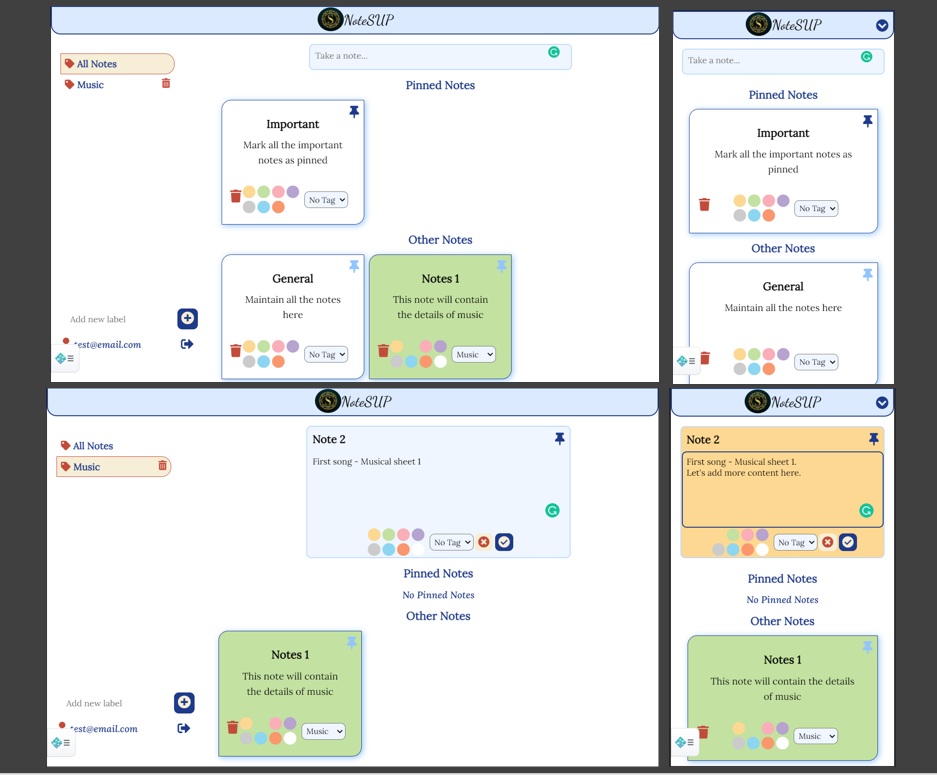Select the non-highlighted Music label under All Notes
The image size is (937, 775).
[90, 85]
